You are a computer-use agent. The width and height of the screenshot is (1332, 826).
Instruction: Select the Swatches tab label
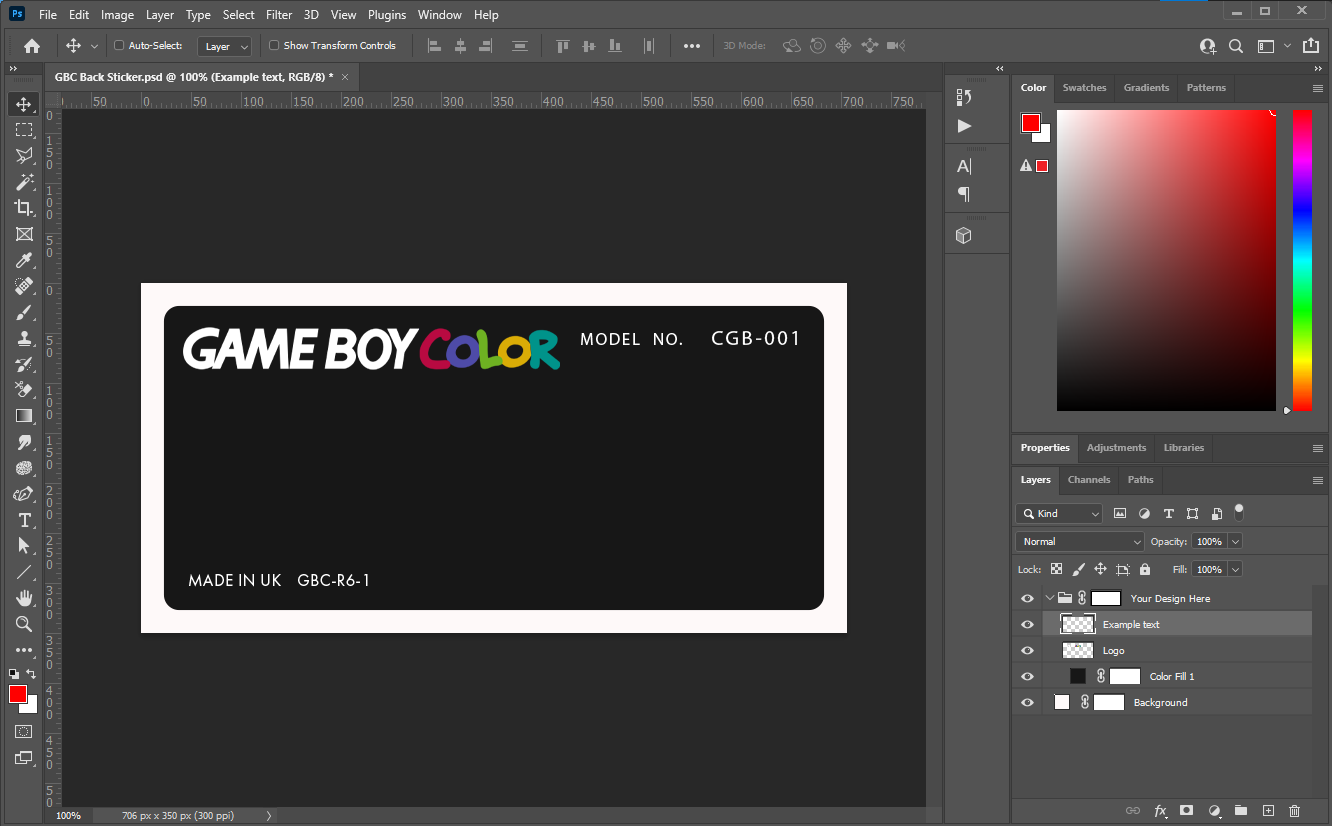(x=1084, y=87)
